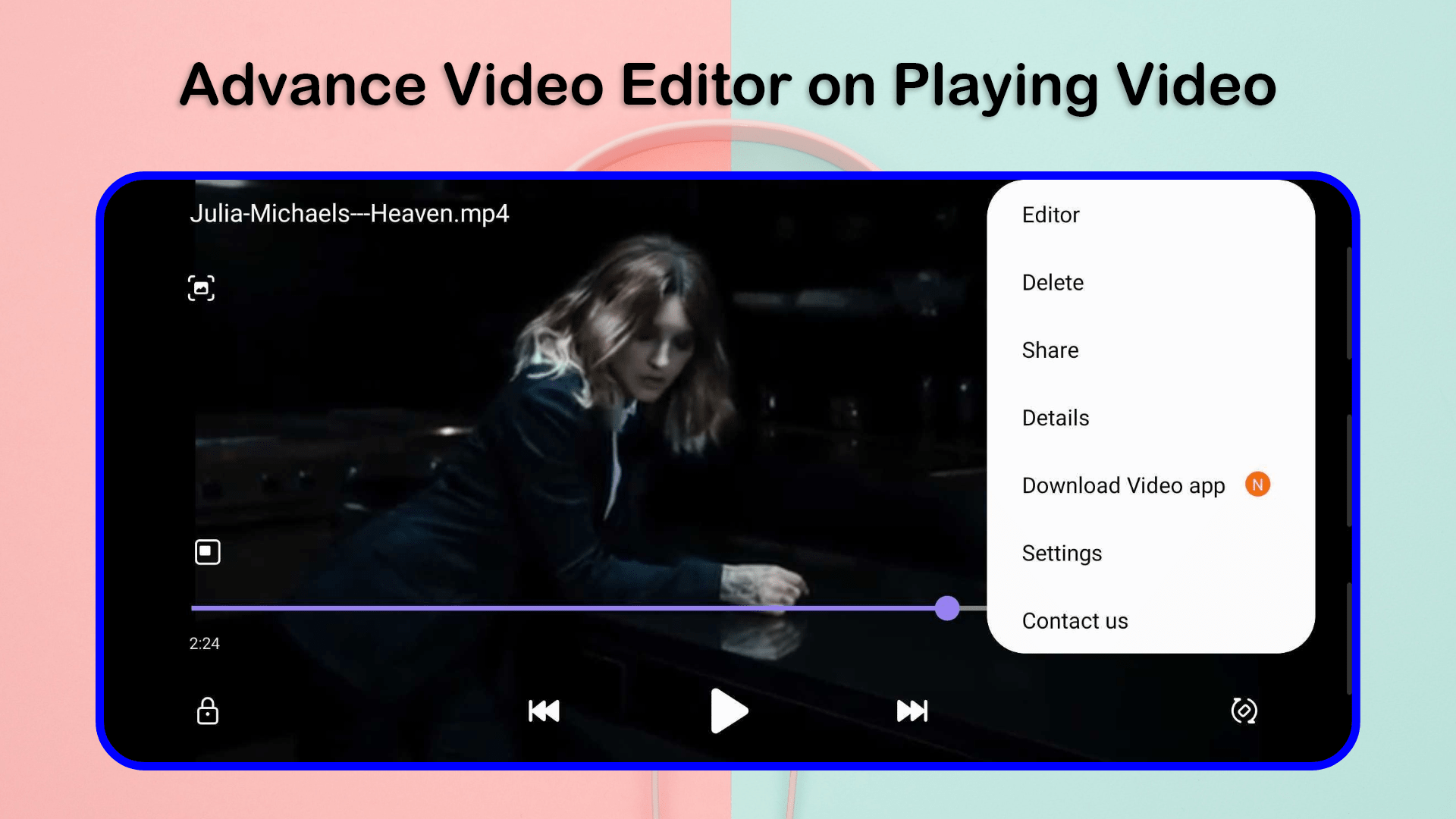1456x819 pixels.
Task: Open Details for the video
Action: tap(1150, 418)
